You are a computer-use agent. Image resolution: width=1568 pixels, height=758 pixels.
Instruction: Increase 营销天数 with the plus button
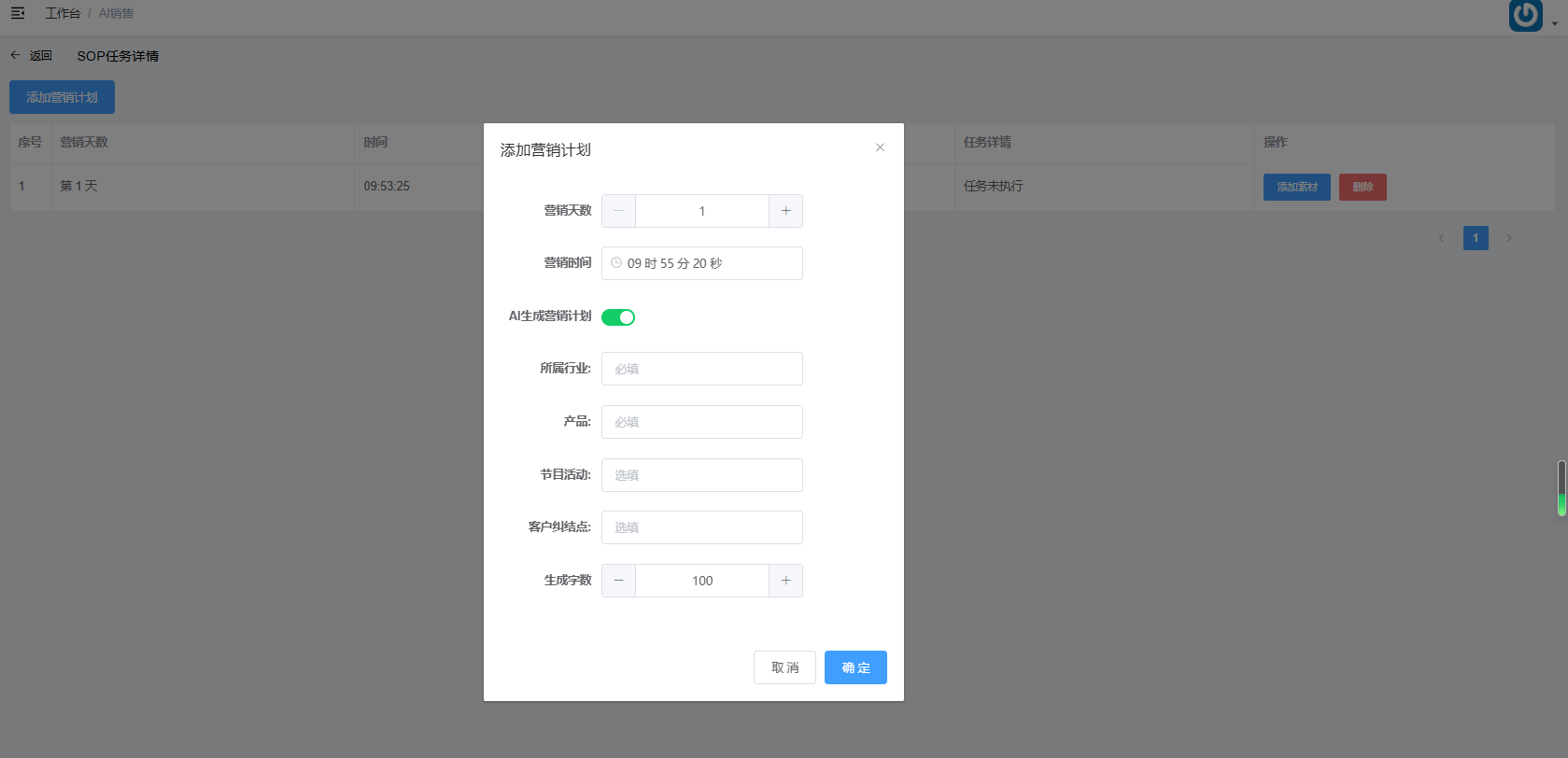pos(786,211)
